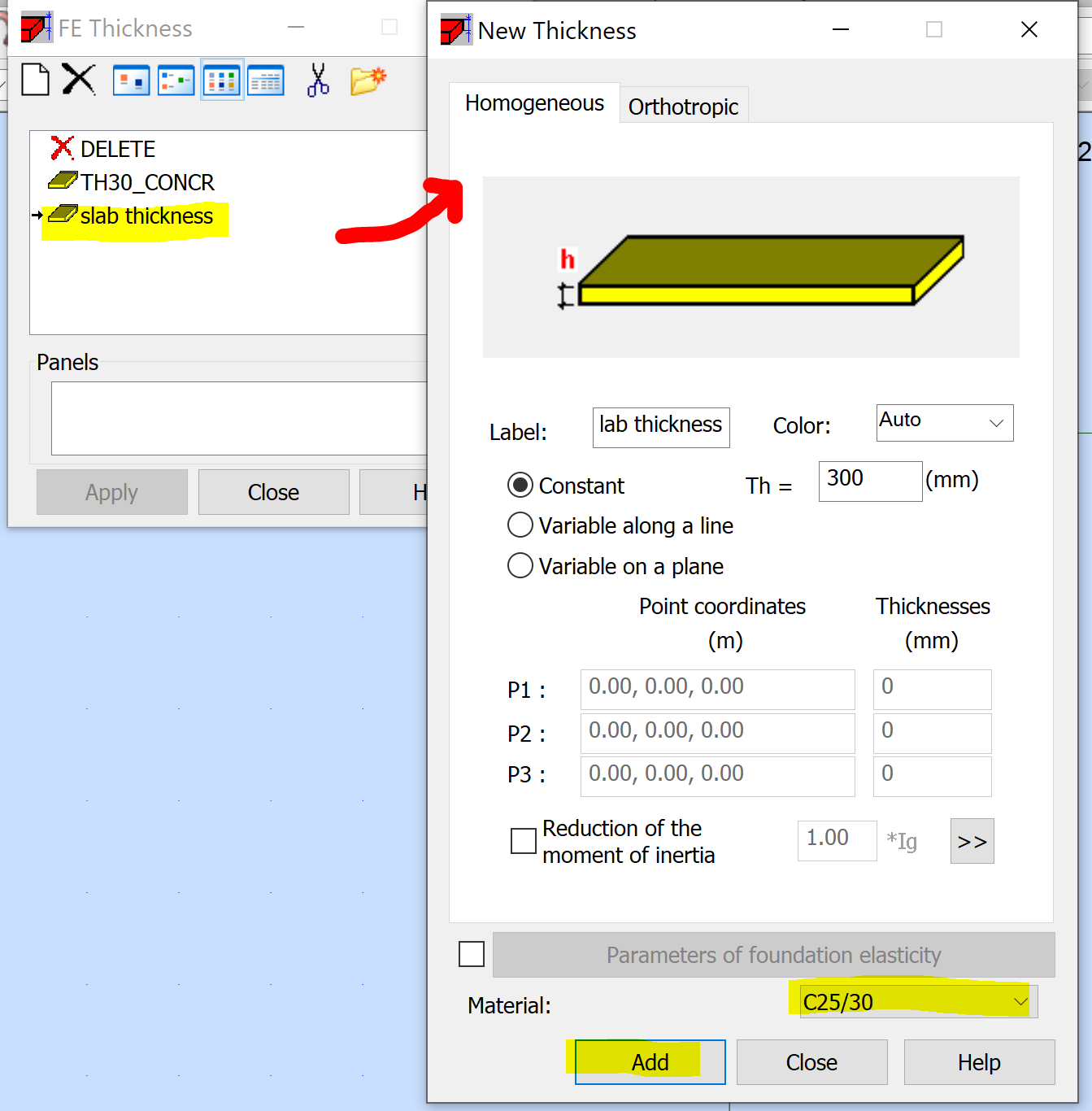Enable Reduction of the moment of inertia

[x=523, y=841]
